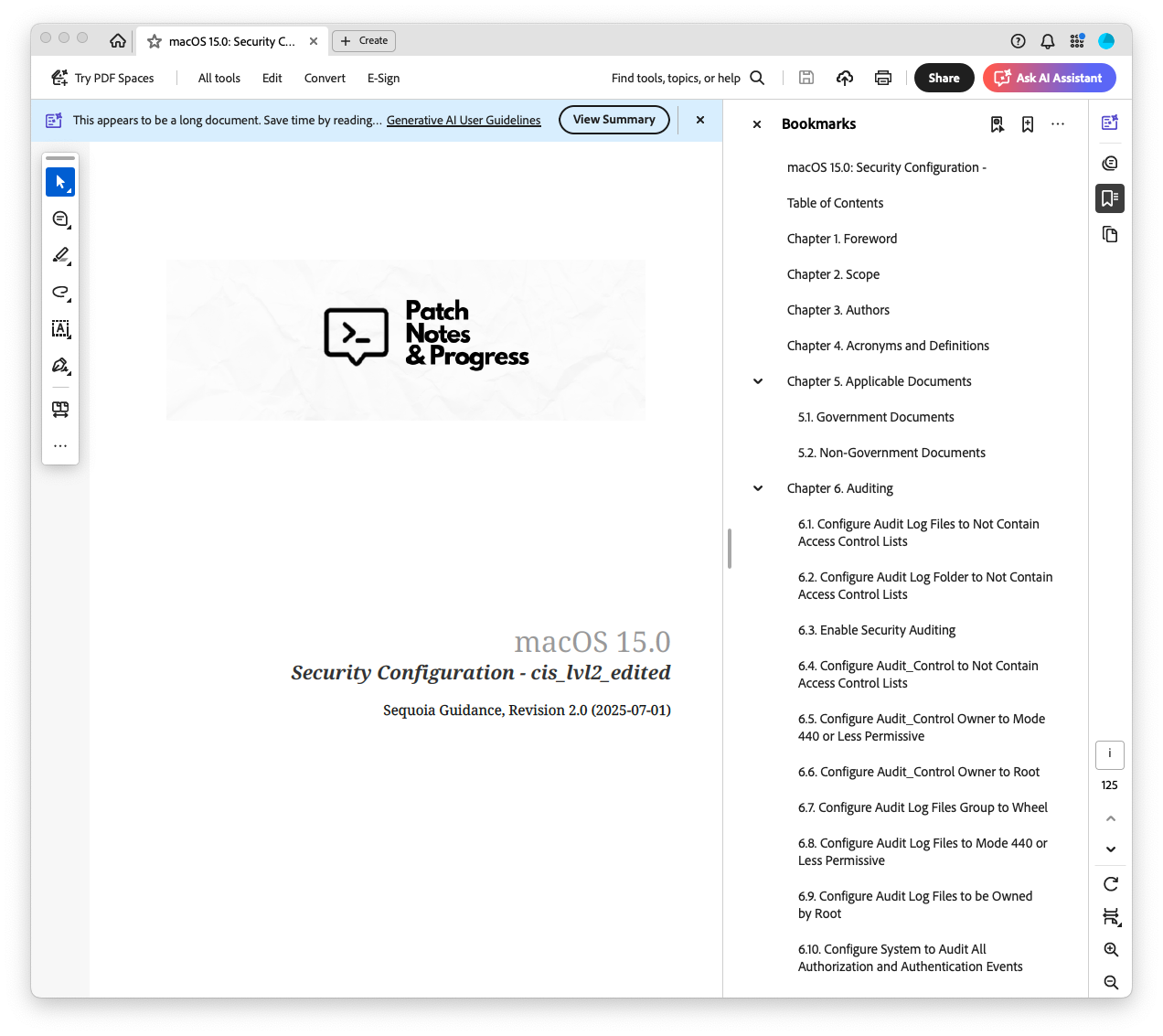The image size is (1163, 1036).
Task: Open the notifications bell
Action: [x=1048, y=41]
